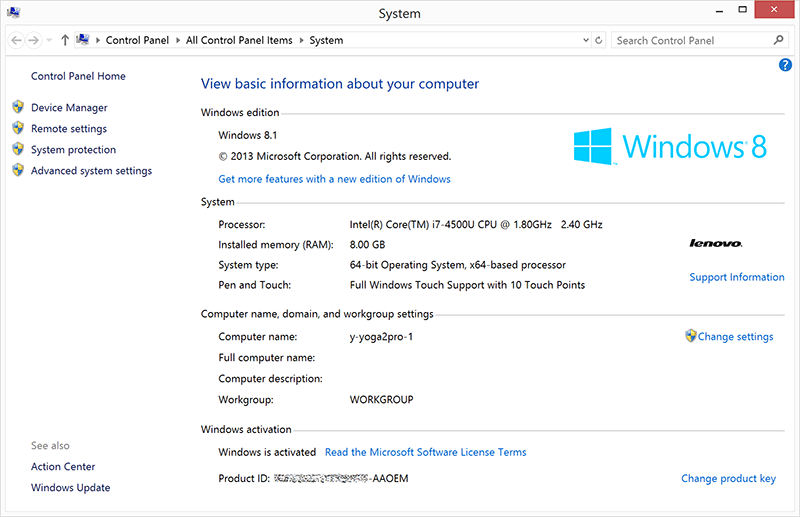This screenshot has height=517, width=800.
Task: Select the 64-bit Operating System text
Action: [458, 265]
